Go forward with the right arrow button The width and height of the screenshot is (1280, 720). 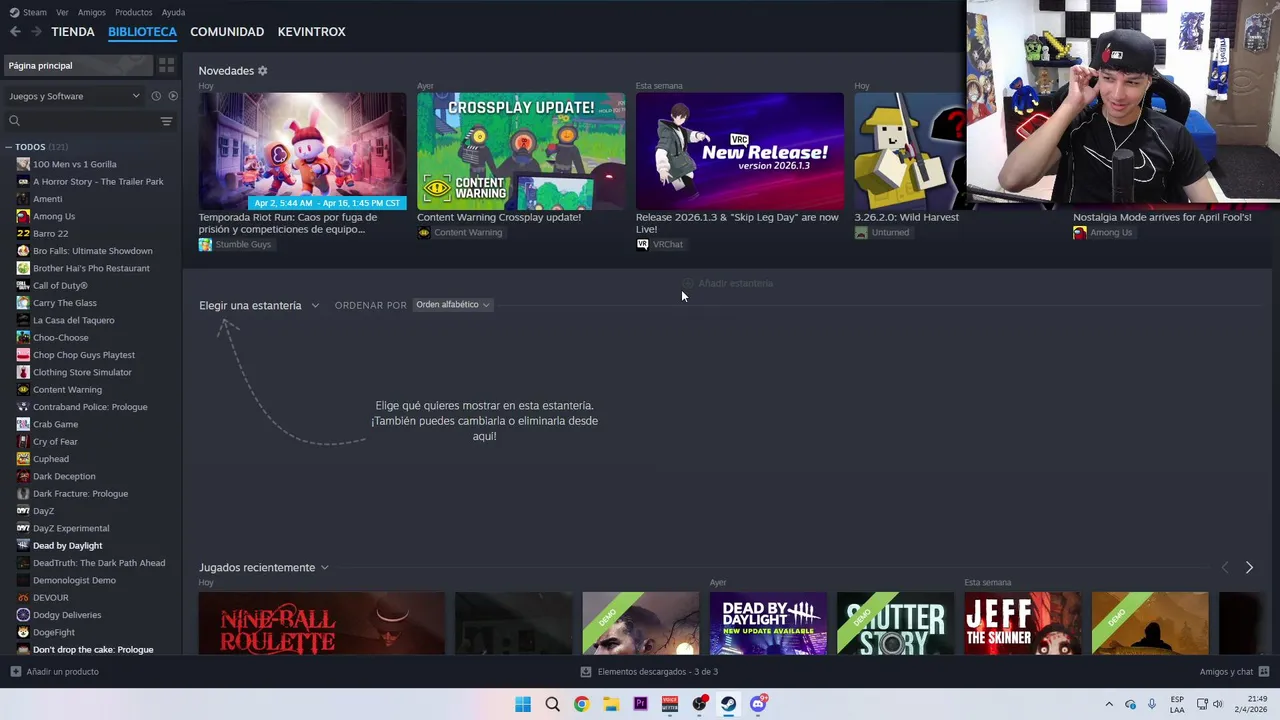click(36, 32)
